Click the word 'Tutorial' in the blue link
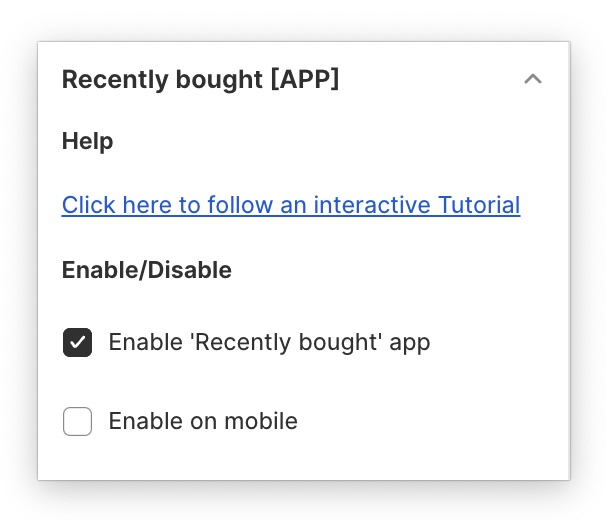The height and width of the screenshot is (520, 606). 478,205
